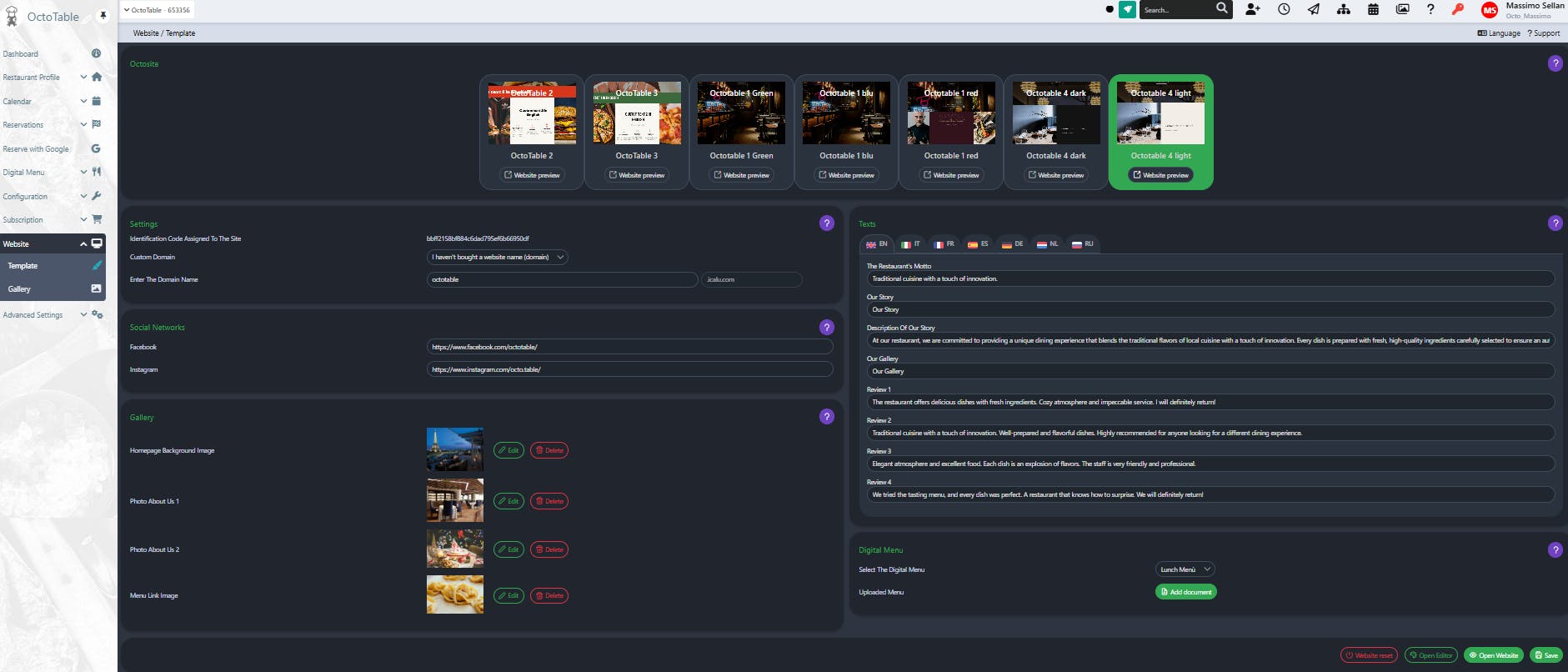Image resolution: width=1568 pixels, height=672 pixels.
Task: Click the Review 3 text field
Action: [x=1210, y=464]
